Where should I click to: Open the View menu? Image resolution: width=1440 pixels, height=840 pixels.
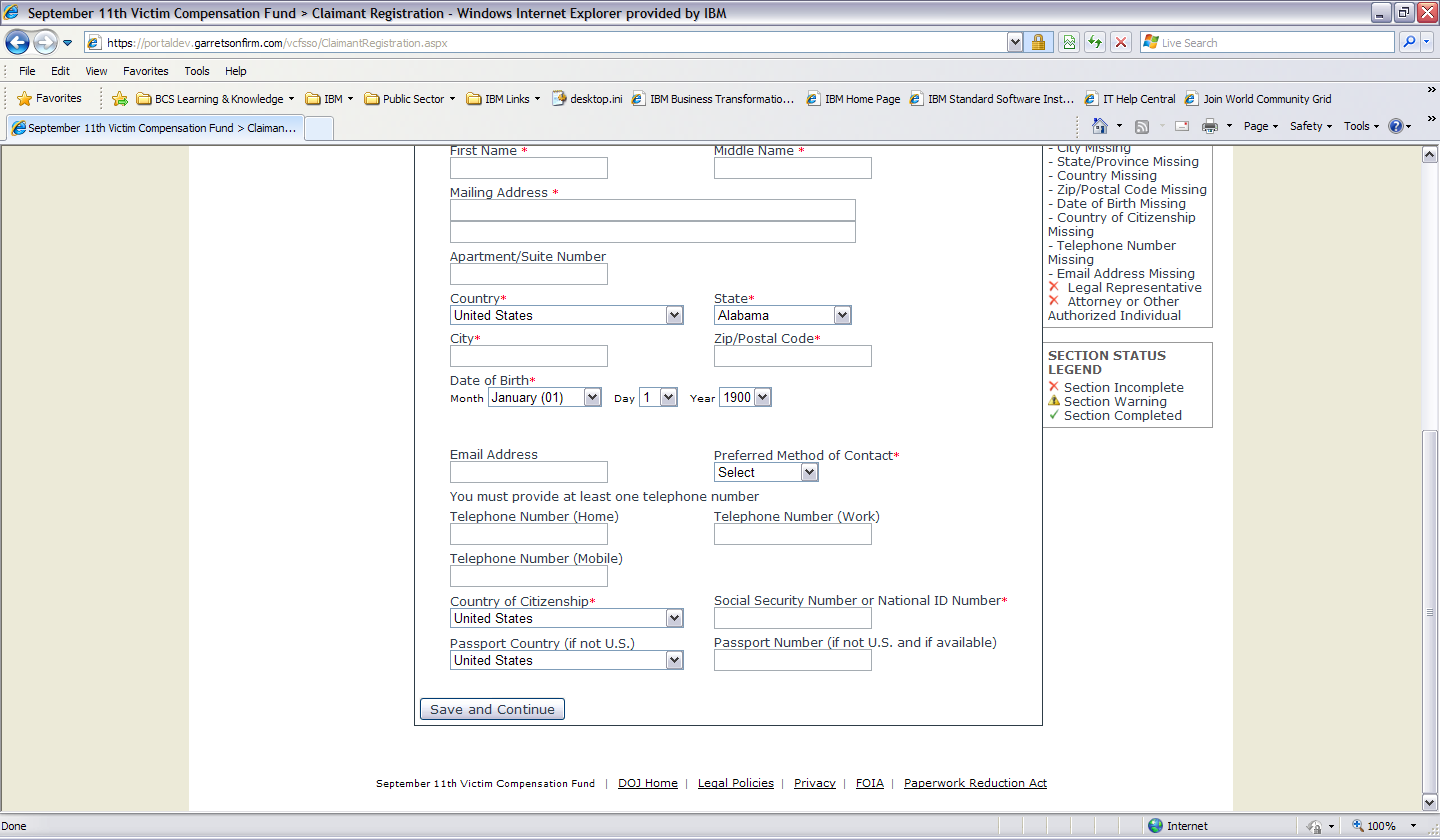point(96,71)
